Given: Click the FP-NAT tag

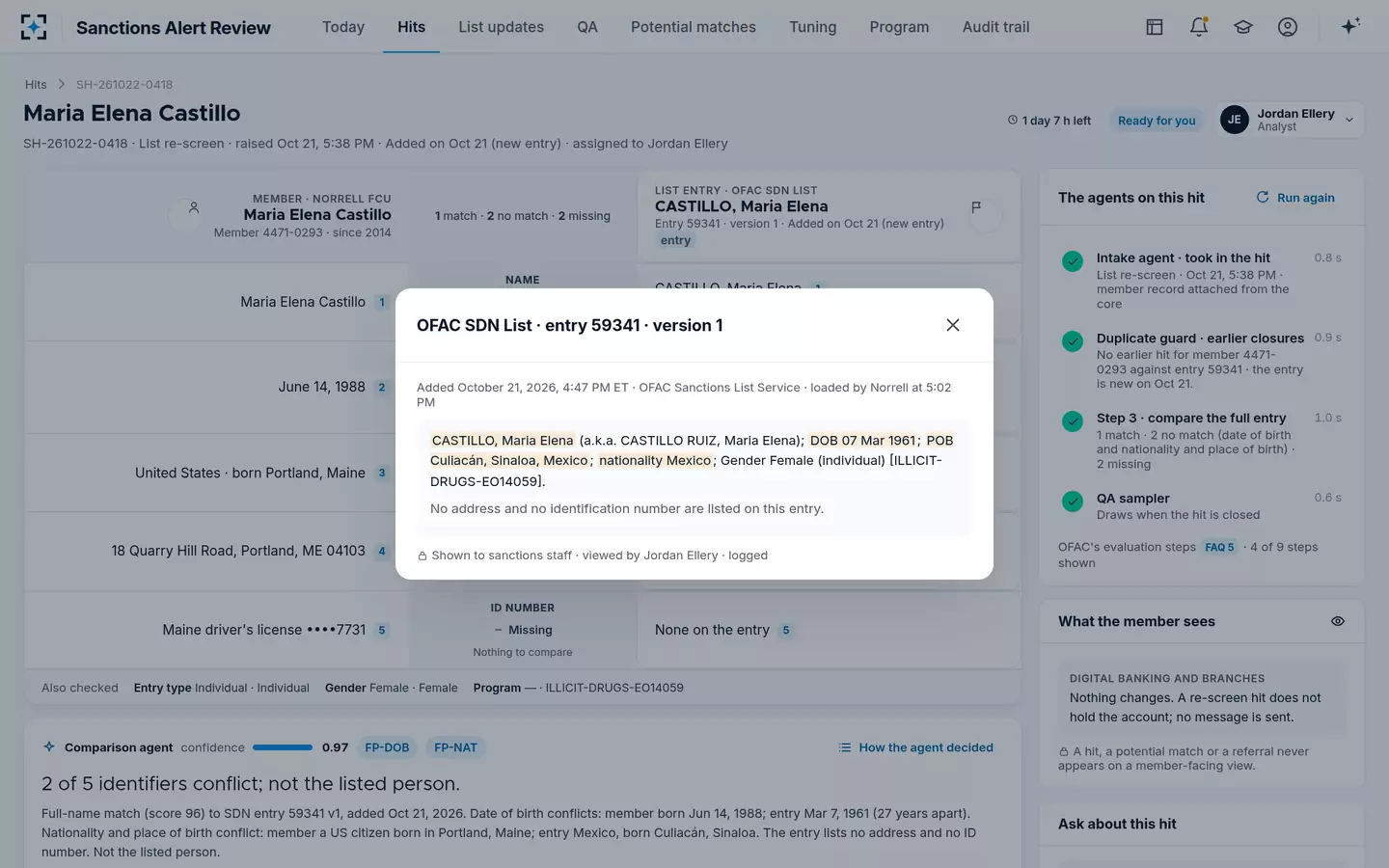Looking at the screenshot, I should (455, 747).
